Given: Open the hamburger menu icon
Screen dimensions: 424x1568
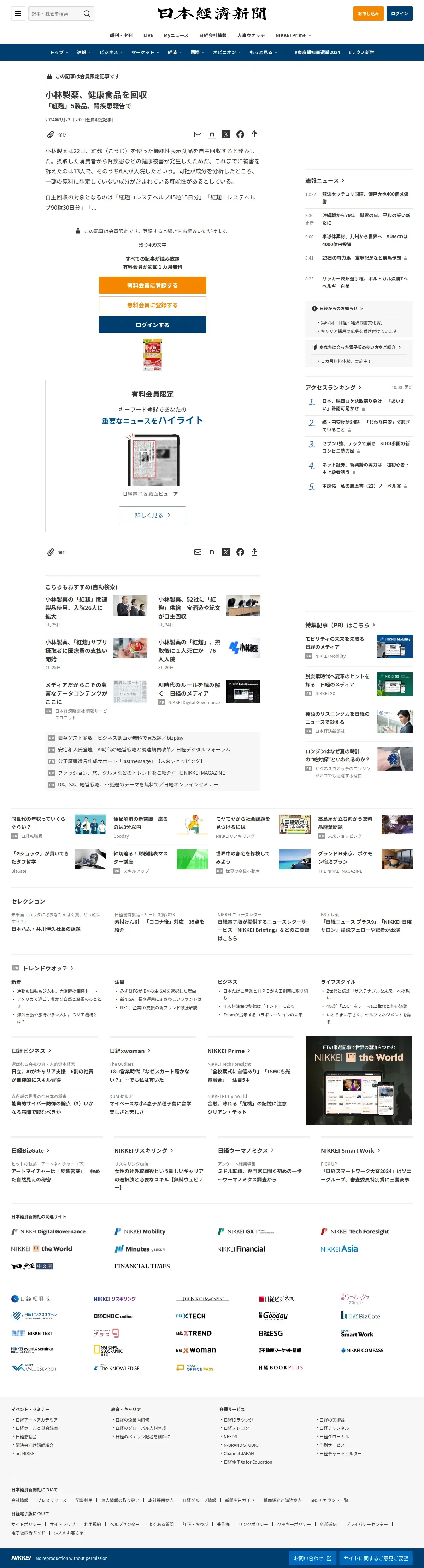Looking at the screenshot, I should click(x=18, y=13).
